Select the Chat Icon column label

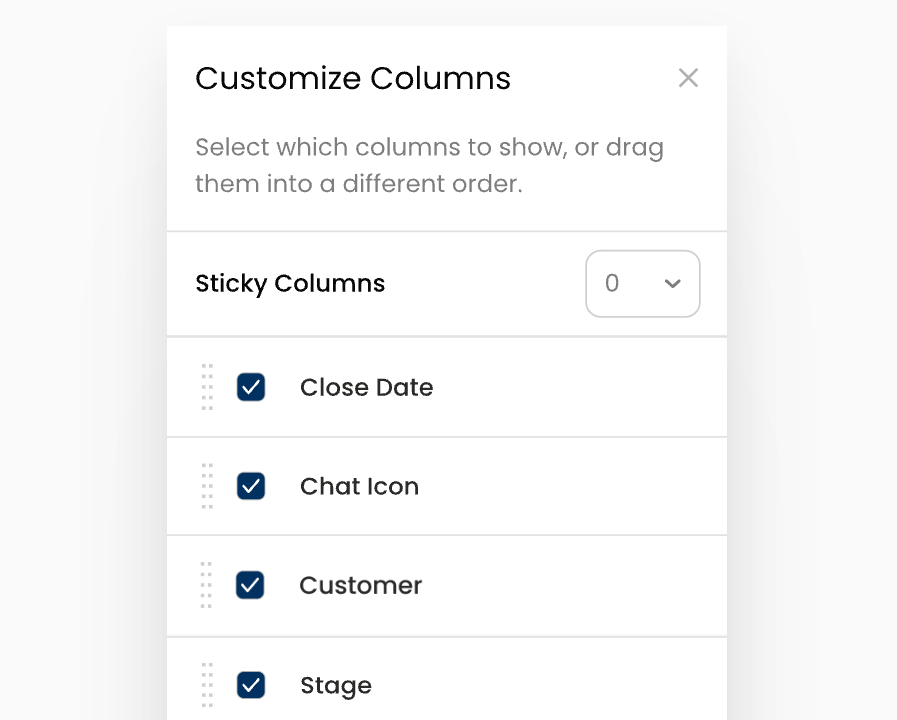point(359,486)
